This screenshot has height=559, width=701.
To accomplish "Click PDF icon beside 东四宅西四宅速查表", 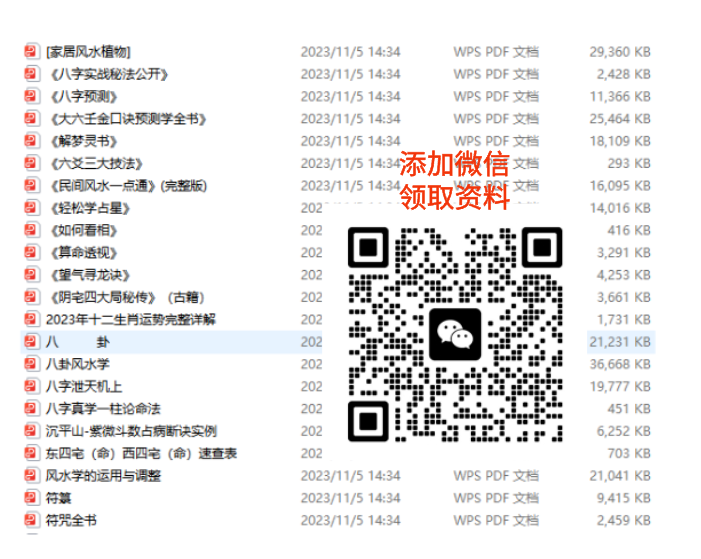I will 31,453.
